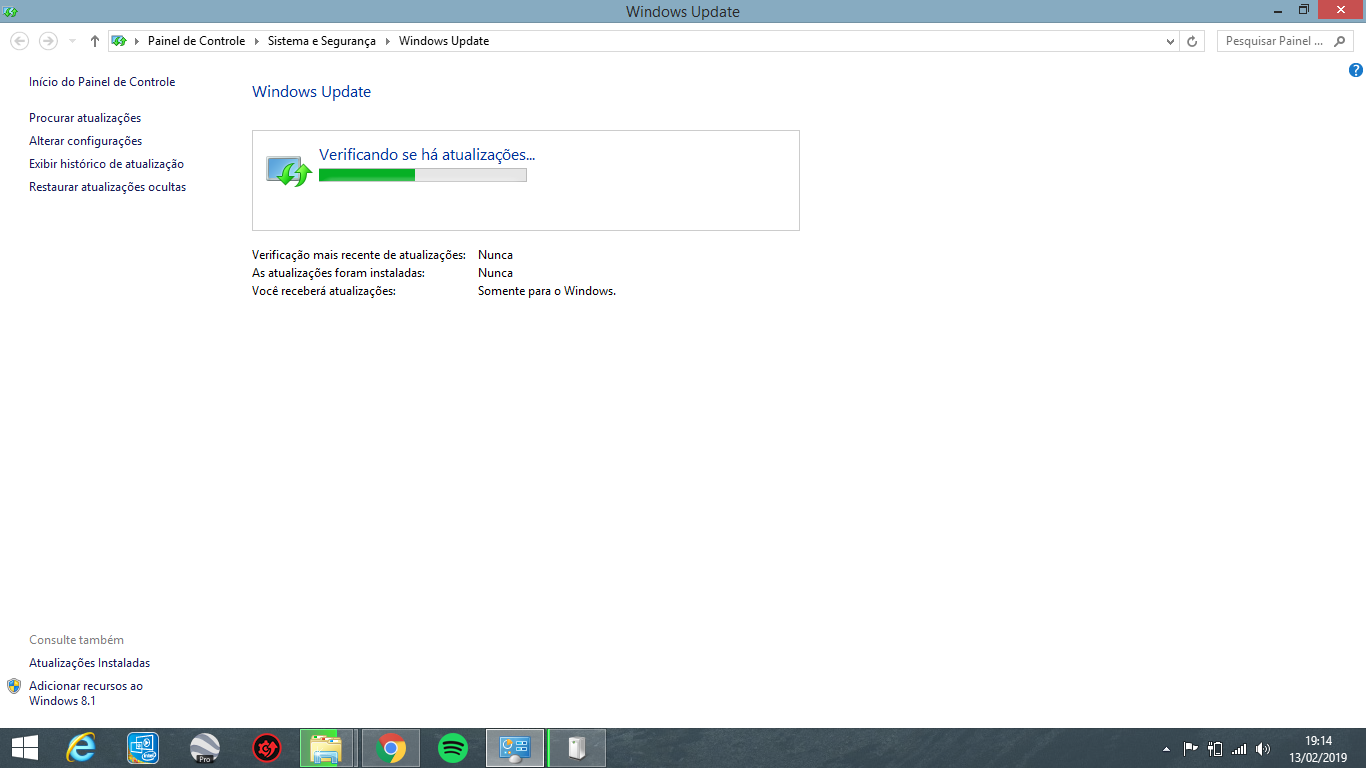Screen dimensions: 1366x768
Task: Select Windows Update breadcrumb segment
Action: click(444, 41)
